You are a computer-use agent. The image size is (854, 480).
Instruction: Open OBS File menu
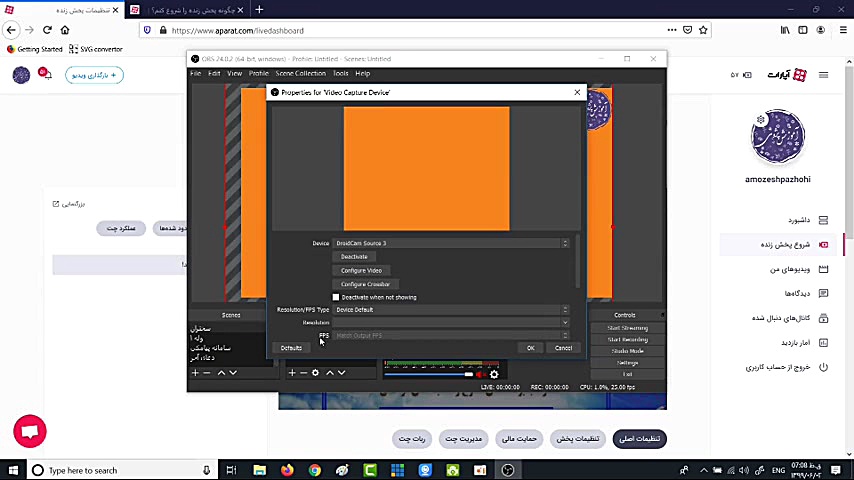click(196, 74)
